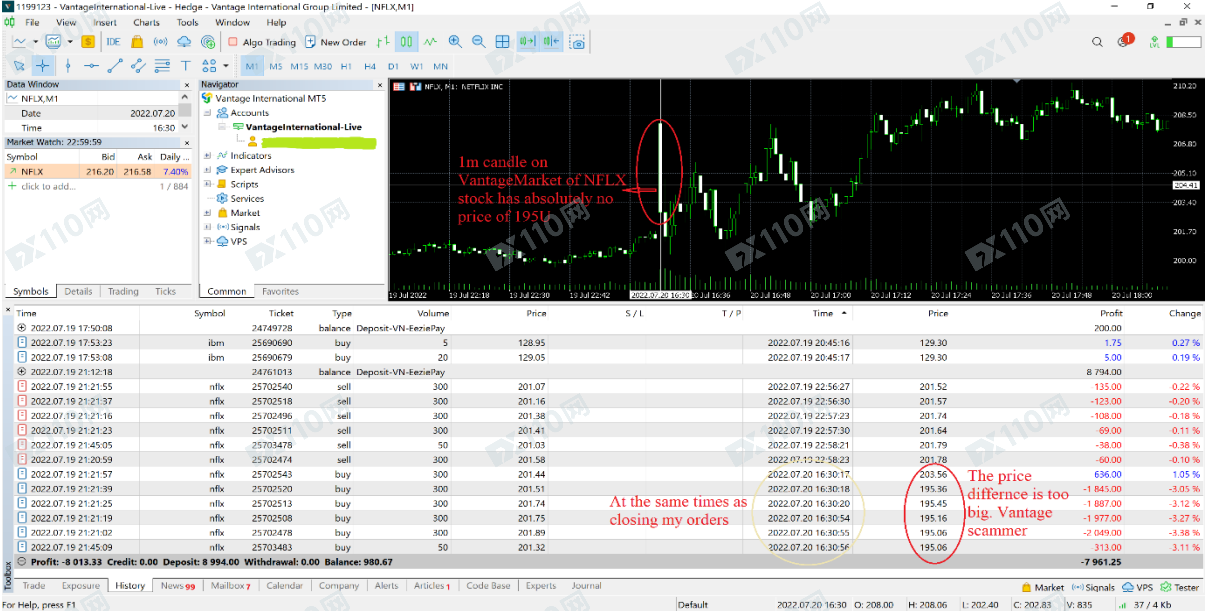Toggle chart shift from right border
Viewport: 1205px width, 611px height.
pos(551,42)
